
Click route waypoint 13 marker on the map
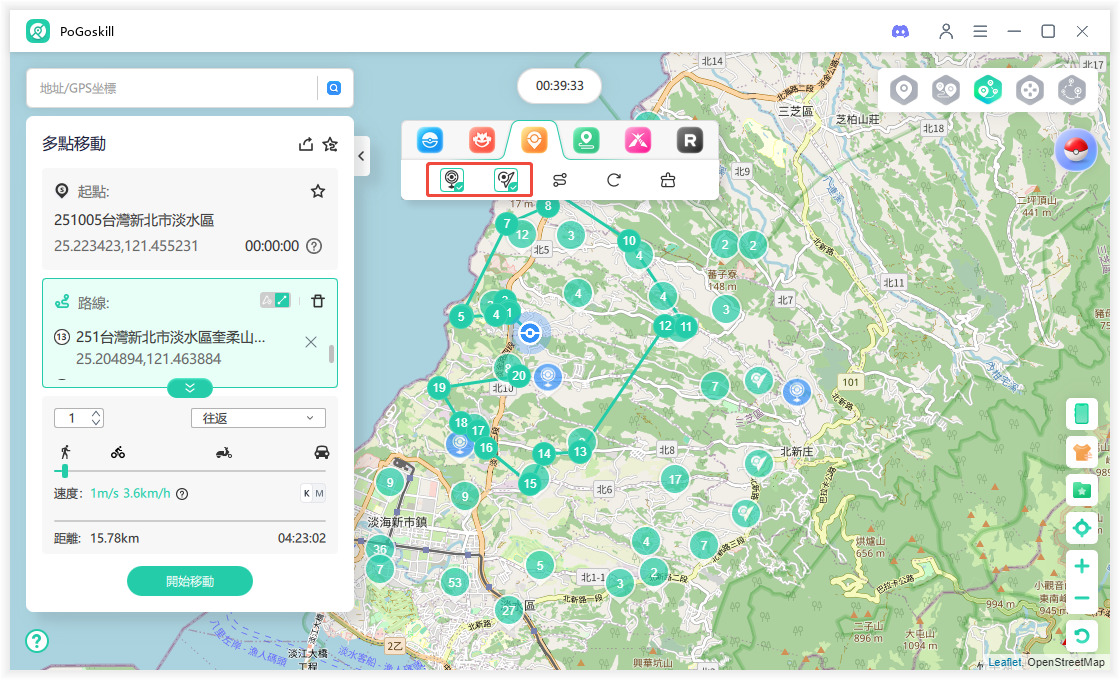[580, 451]
